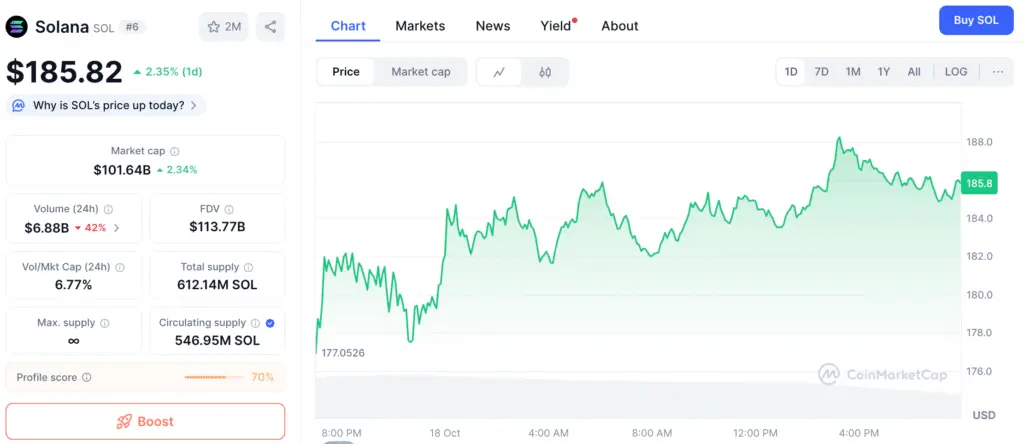Add Solana to watchlist via star button
Viewport: 1024px width, 444px height.
[224, 27]
